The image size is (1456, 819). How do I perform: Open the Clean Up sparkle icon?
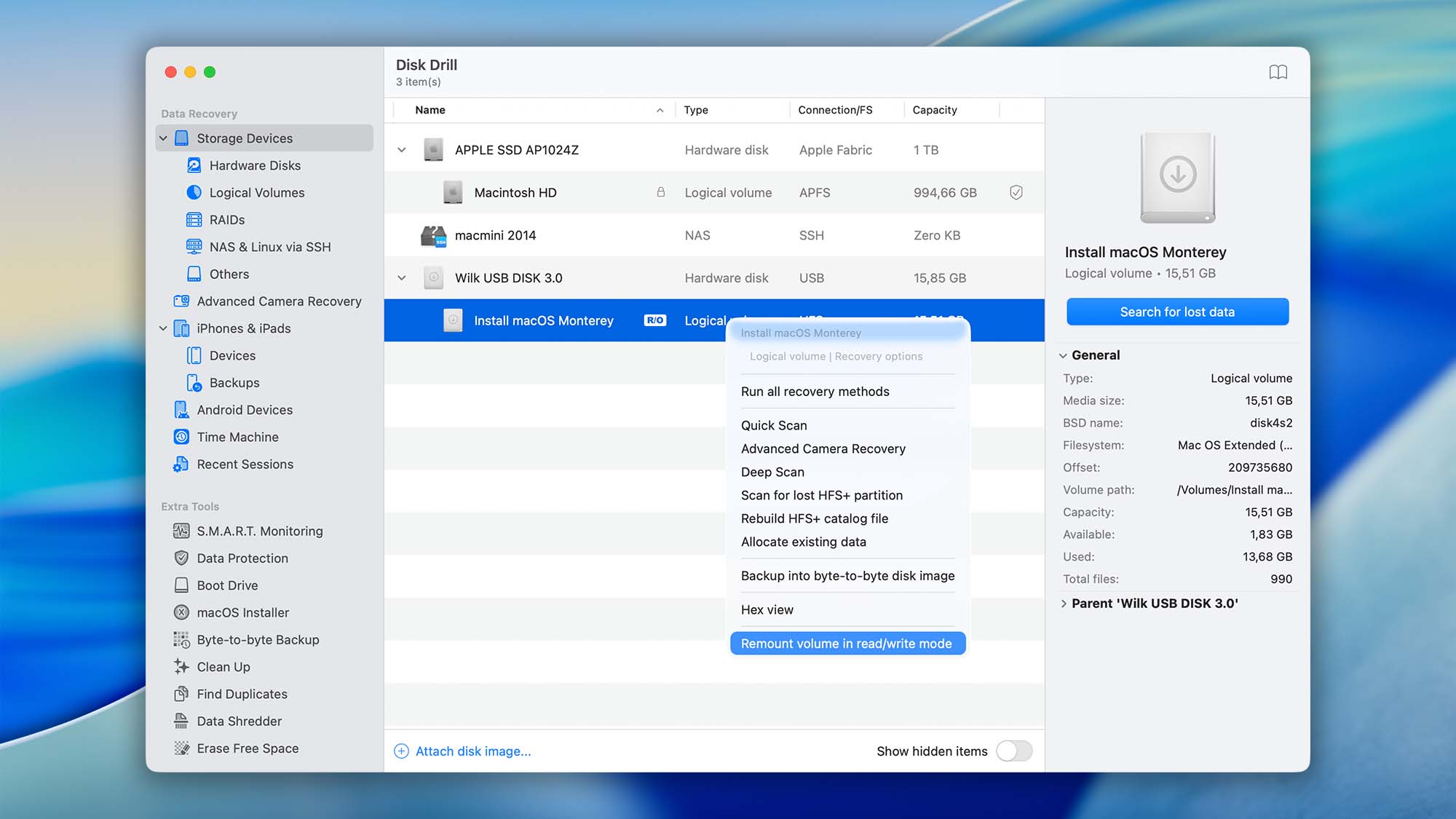[x=181, y=667]
